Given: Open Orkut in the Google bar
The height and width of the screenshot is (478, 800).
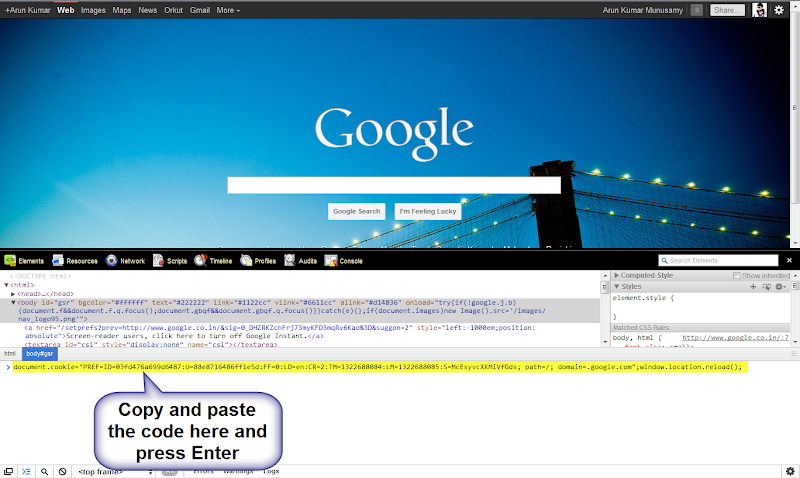Looking at the screenshot, I should click(173, 10).
